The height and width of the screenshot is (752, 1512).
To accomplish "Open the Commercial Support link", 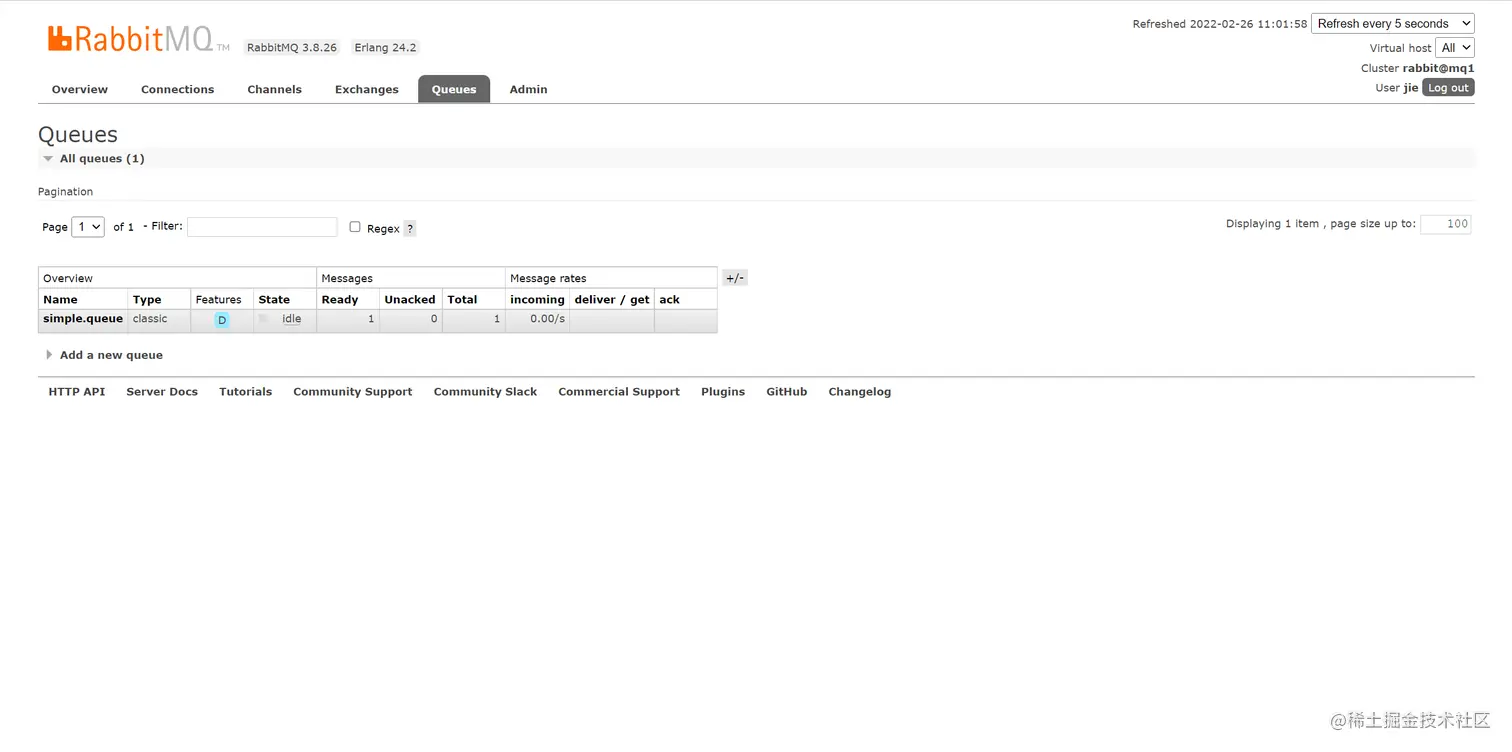I will pos(619,392).
